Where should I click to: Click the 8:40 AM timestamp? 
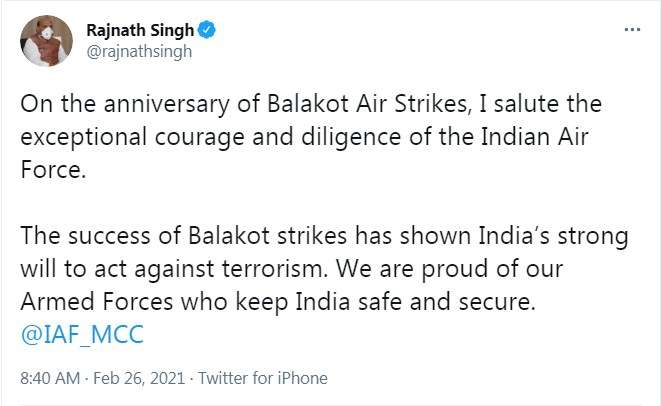pos(50,378)
